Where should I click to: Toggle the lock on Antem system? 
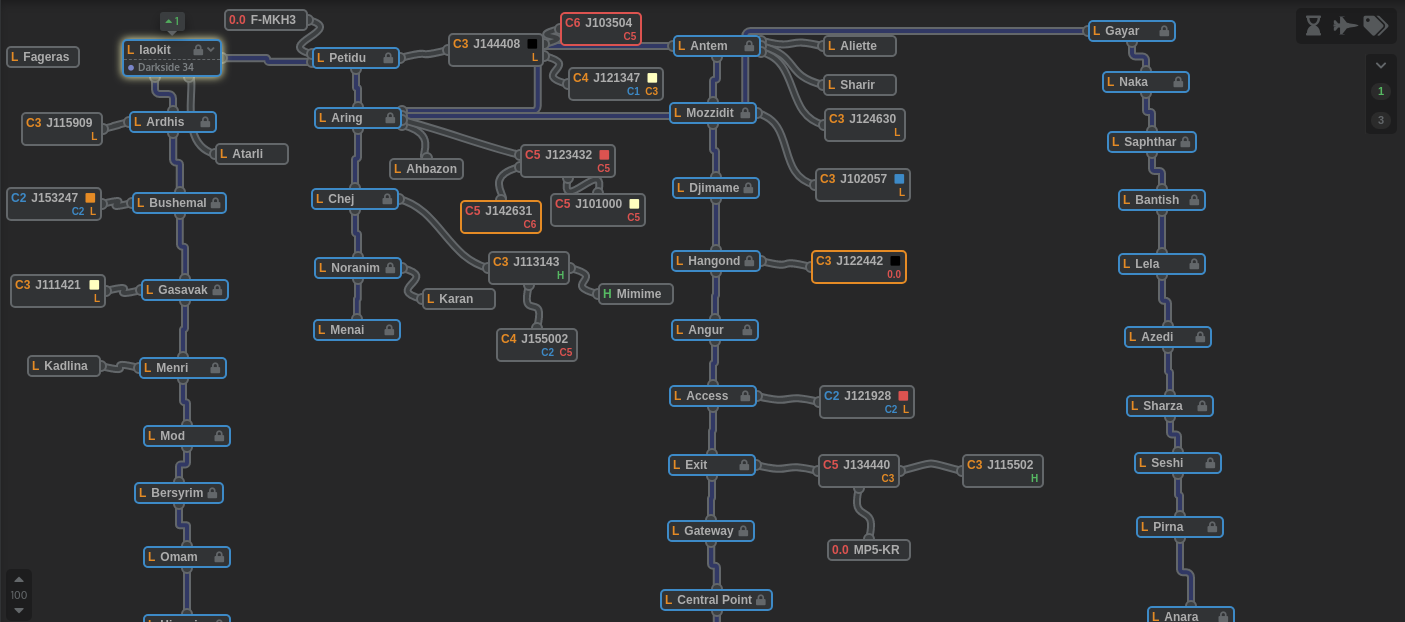749,46
